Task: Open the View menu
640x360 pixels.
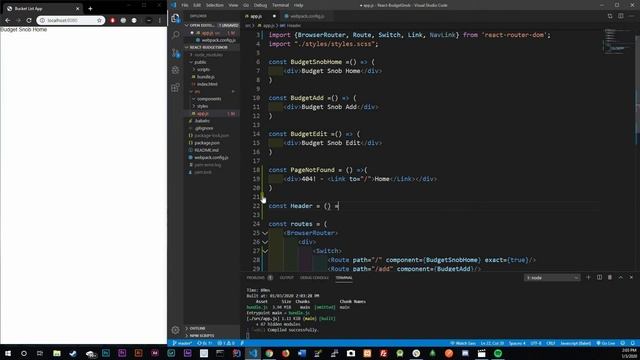Action: (x=233, y=5)
